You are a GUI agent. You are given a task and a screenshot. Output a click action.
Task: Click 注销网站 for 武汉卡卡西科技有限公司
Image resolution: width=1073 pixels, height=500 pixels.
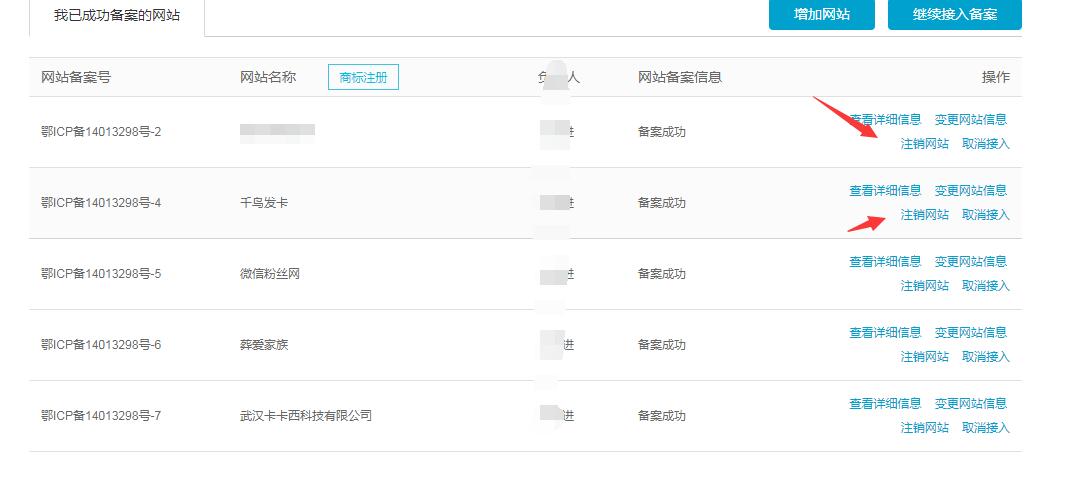tap(925, 428)
